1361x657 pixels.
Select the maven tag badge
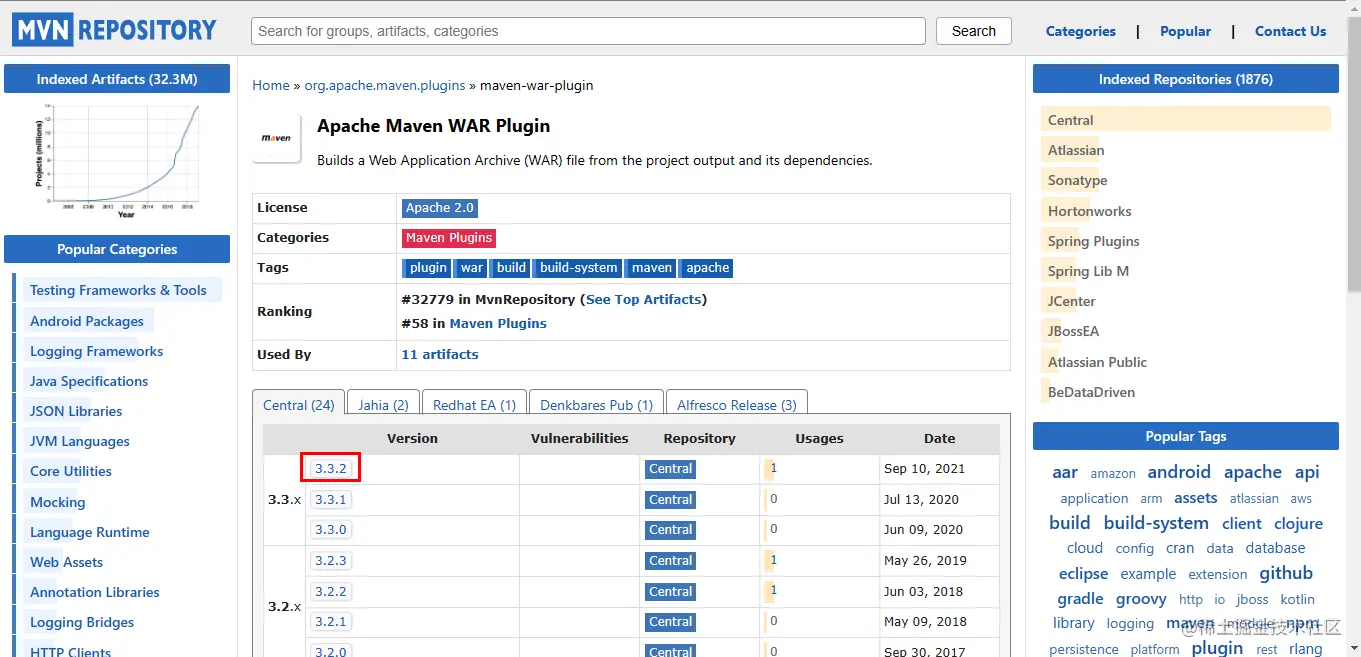(652, 268)
